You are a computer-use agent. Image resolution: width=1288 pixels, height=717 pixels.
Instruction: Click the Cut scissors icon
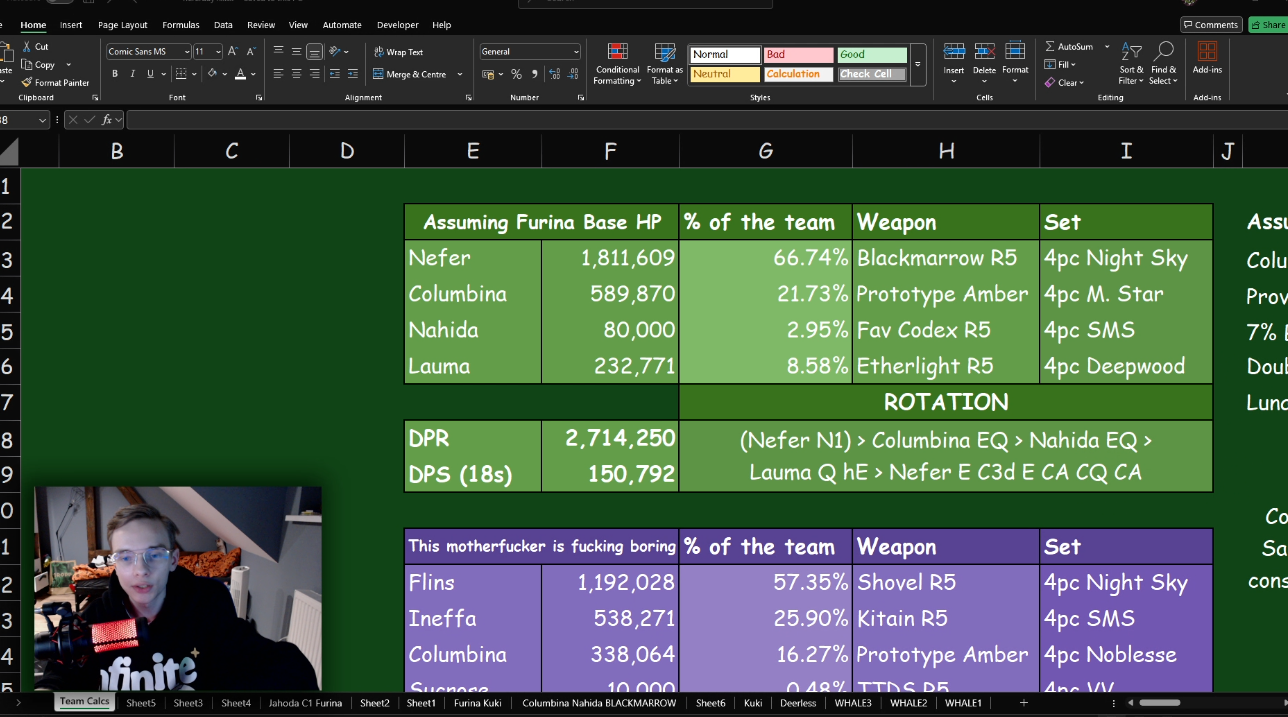click(26, 47)
